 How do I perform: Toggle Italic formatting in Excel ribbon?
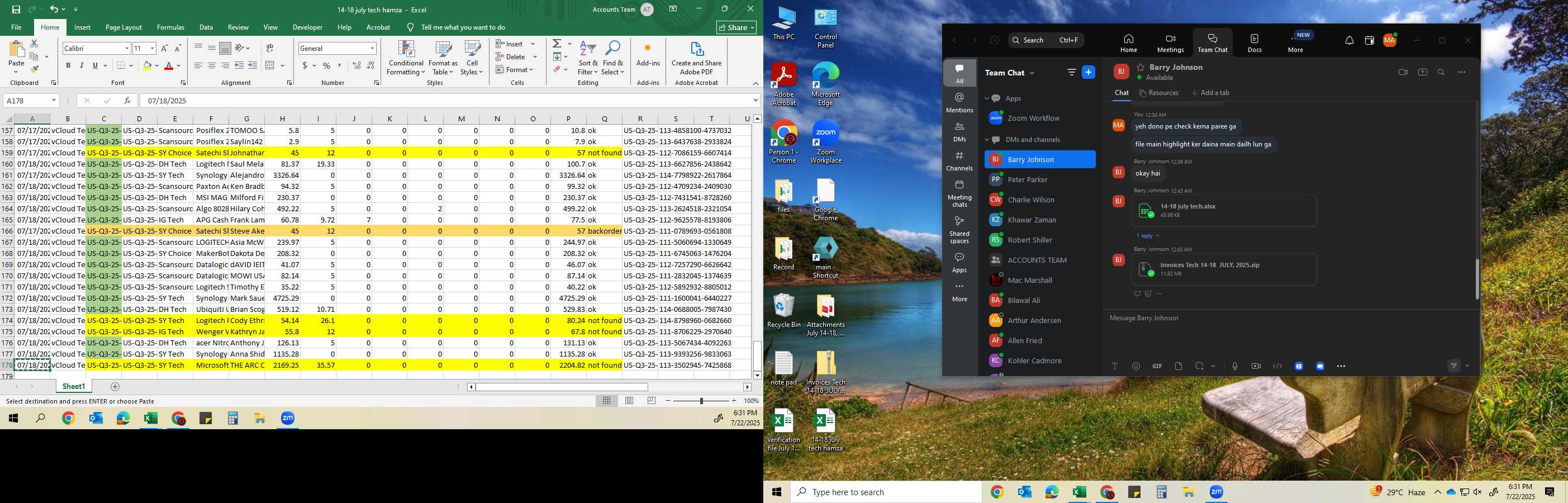coord(82,66)
